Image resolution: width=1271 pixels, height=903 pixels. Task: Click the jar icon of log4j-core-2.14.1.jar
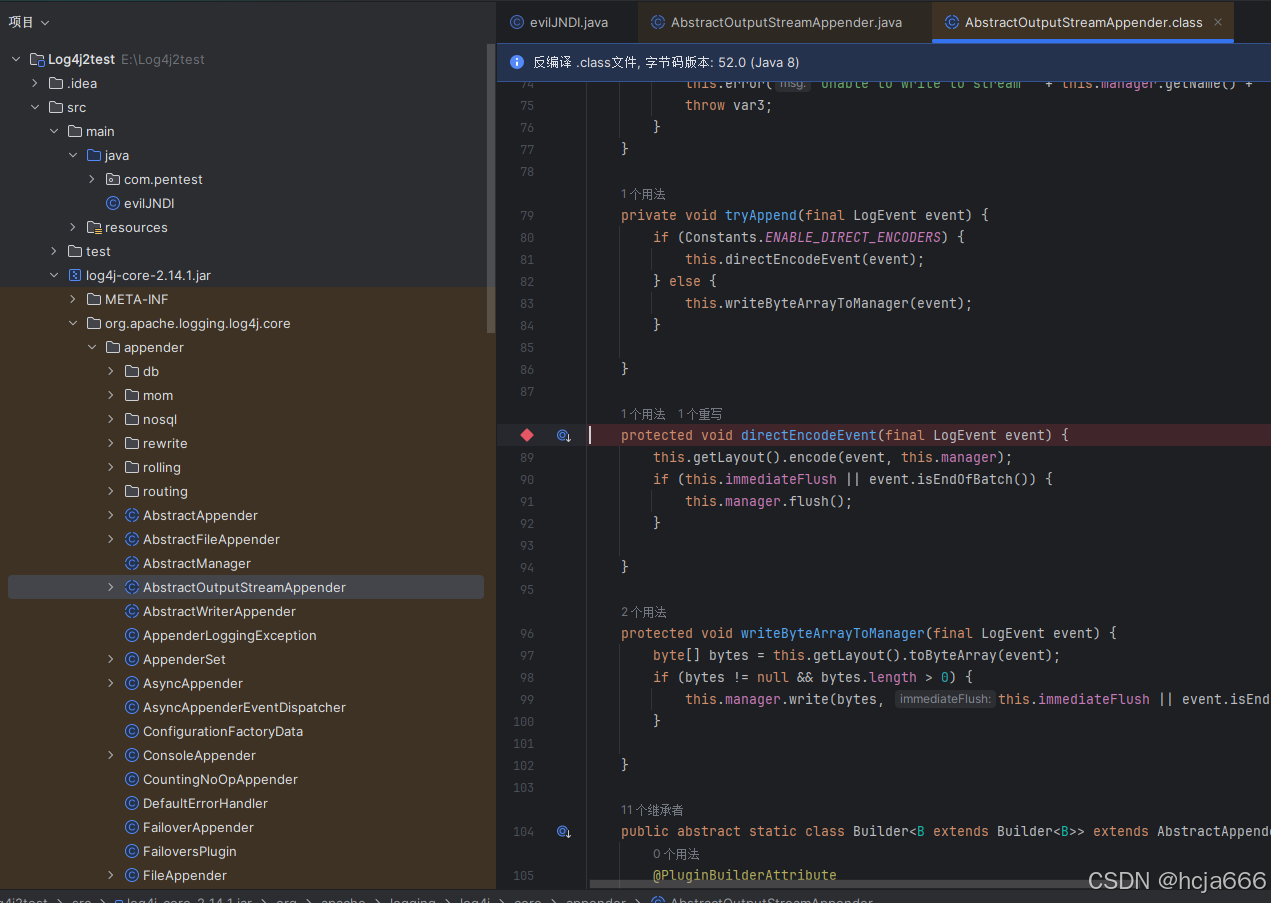(74, 275)
